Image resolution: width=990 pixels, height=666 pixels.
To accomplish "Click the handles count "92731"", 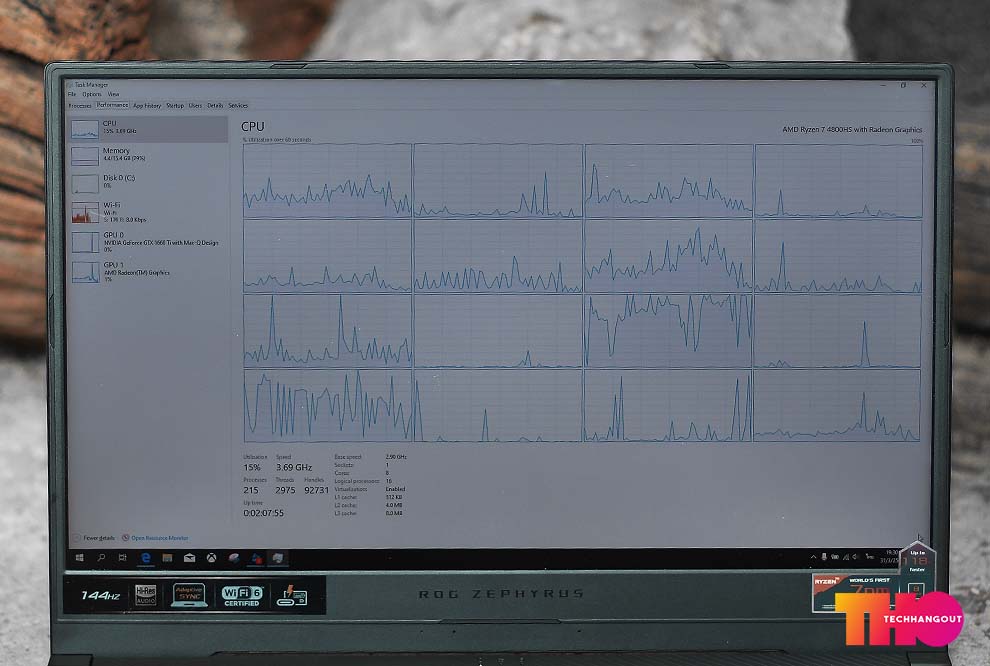I will 316,490.
